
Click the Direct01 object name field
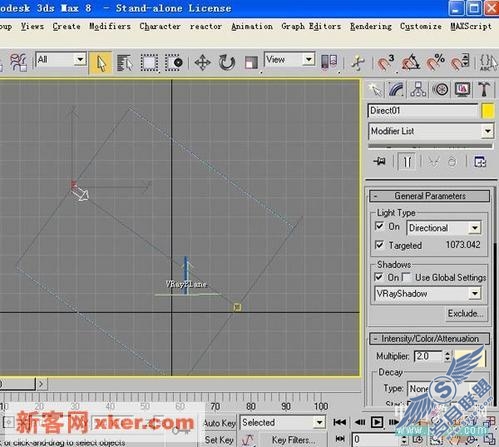[x=423, y=111]
